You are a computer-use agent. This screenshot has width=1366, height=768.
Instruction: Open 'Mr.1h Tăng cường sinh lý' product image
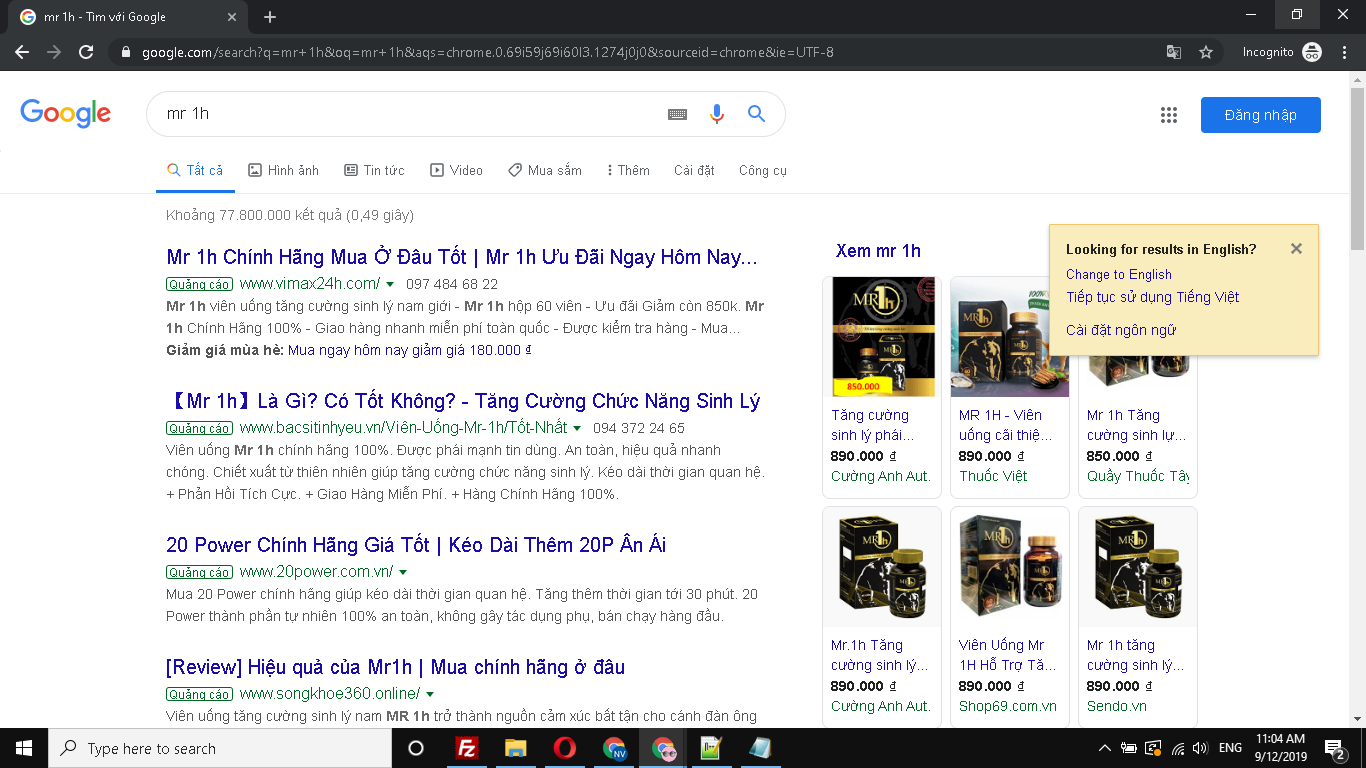coord(883,567)
